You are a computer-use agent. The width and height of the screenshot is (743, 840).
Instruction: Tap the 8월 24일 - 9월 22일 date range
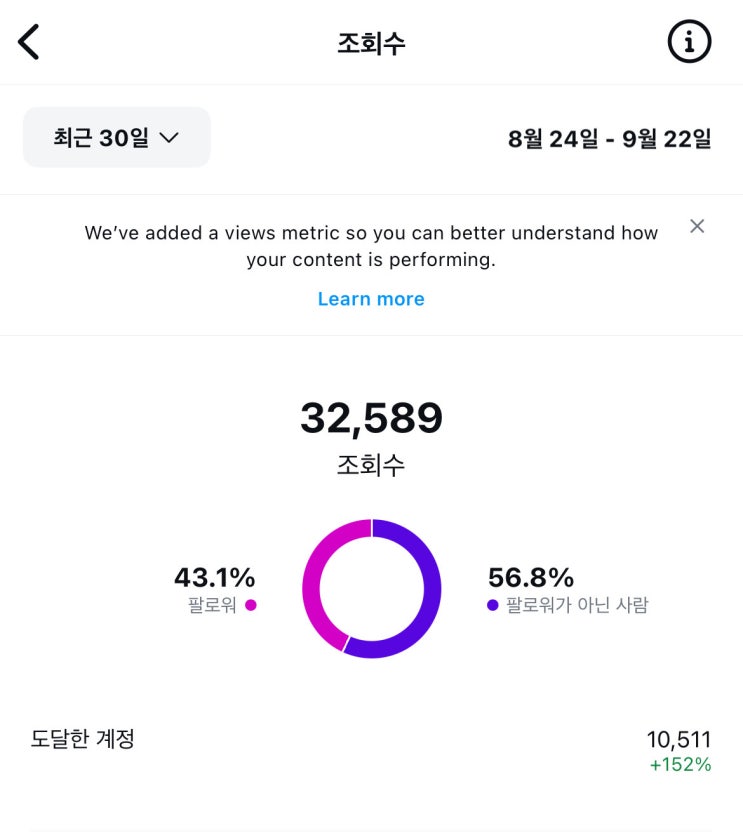click(609, 139)
